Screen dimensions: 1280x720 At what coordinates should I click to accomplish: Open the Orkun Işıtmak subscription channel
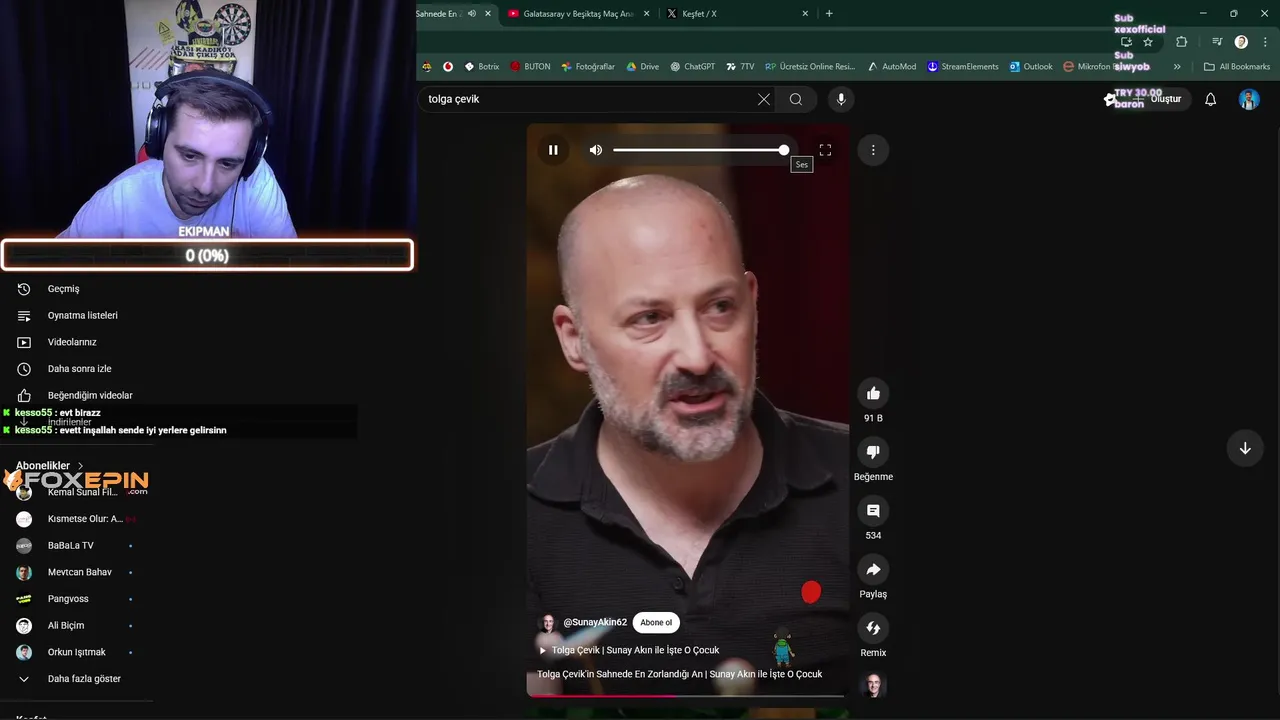click(78, 652)
